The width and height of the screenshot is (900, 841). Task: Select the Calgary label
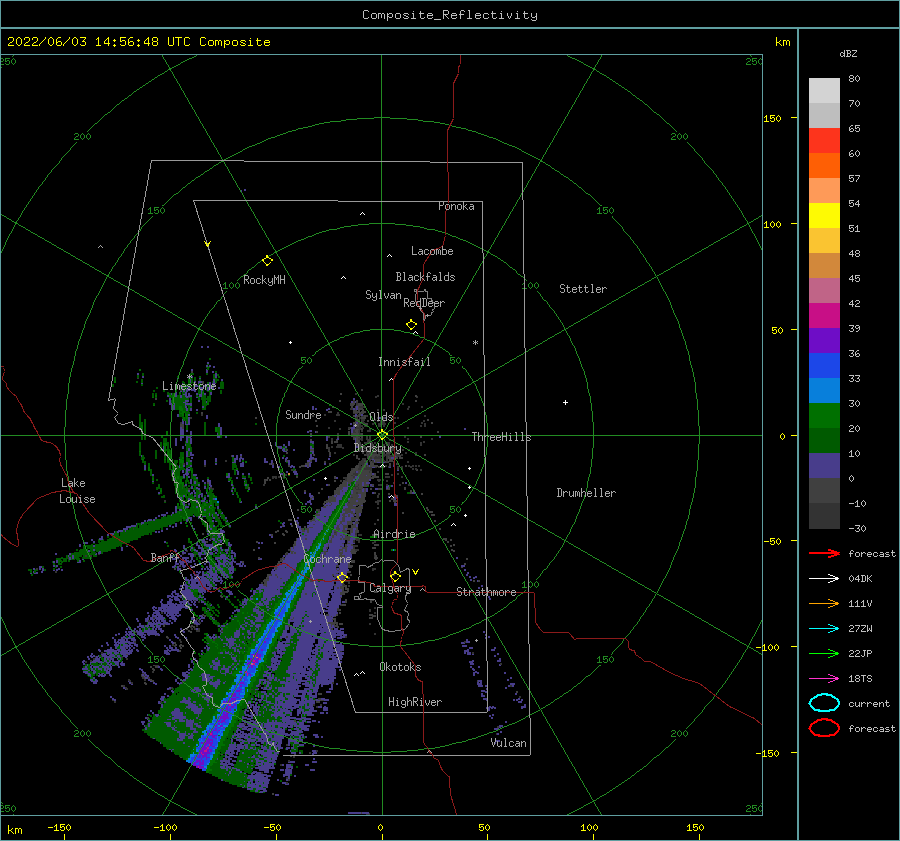[390, 588]
